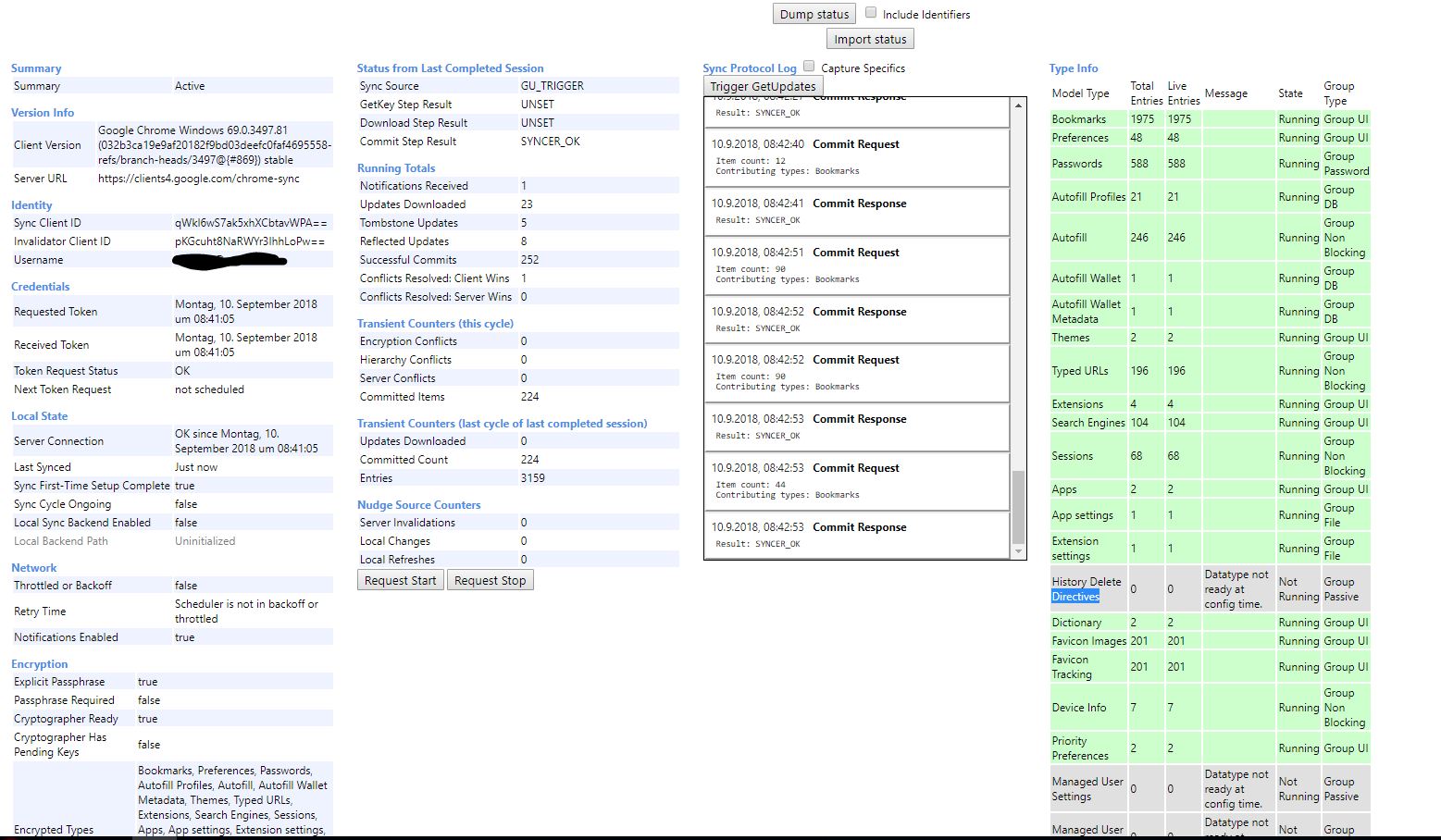The image size is (1441, 840).
Task: Click the Commit Response log entry at 08:42:41
Action: click(856, 211)
